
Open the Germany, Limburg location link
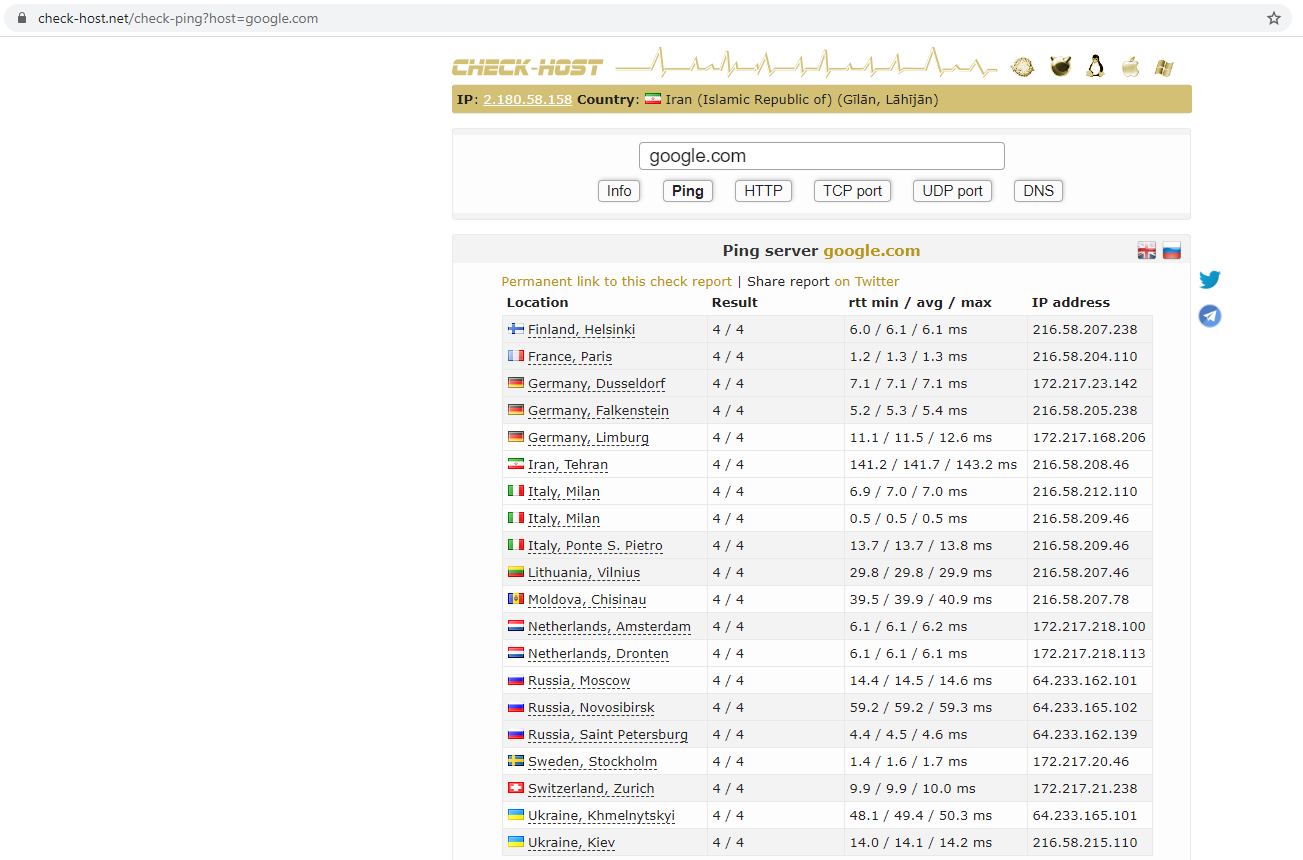[x=588, y=438]
